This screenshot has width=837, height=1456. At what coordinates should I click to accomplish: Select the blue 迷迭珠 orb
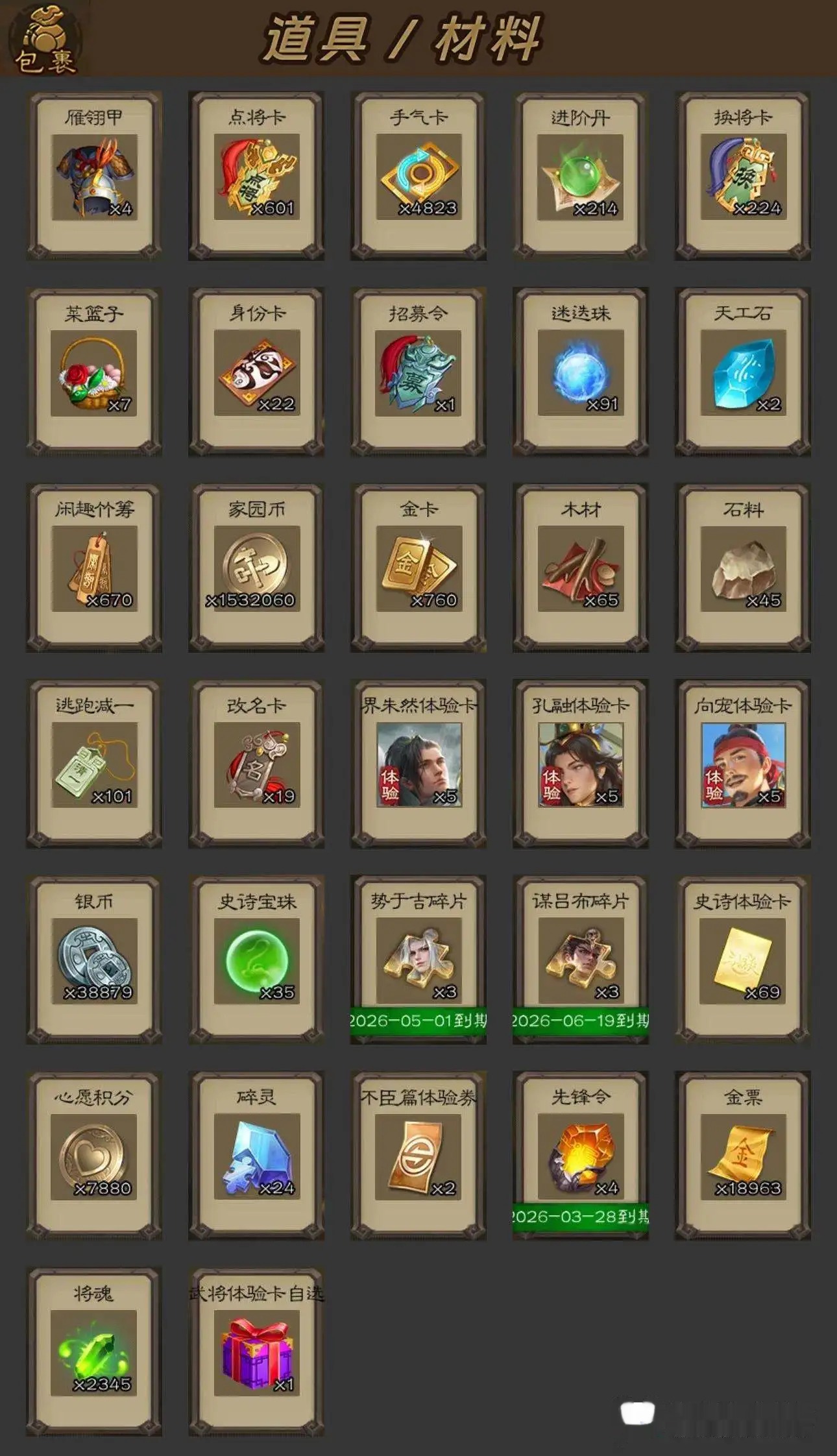(x=581, y=372)
